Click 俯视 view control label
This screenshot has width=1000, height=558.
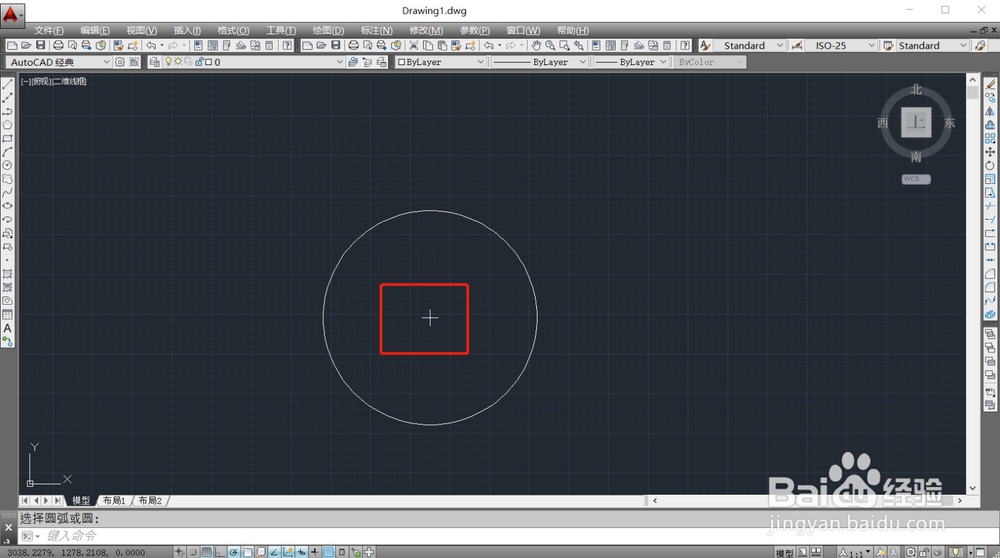tap(41, 81)
